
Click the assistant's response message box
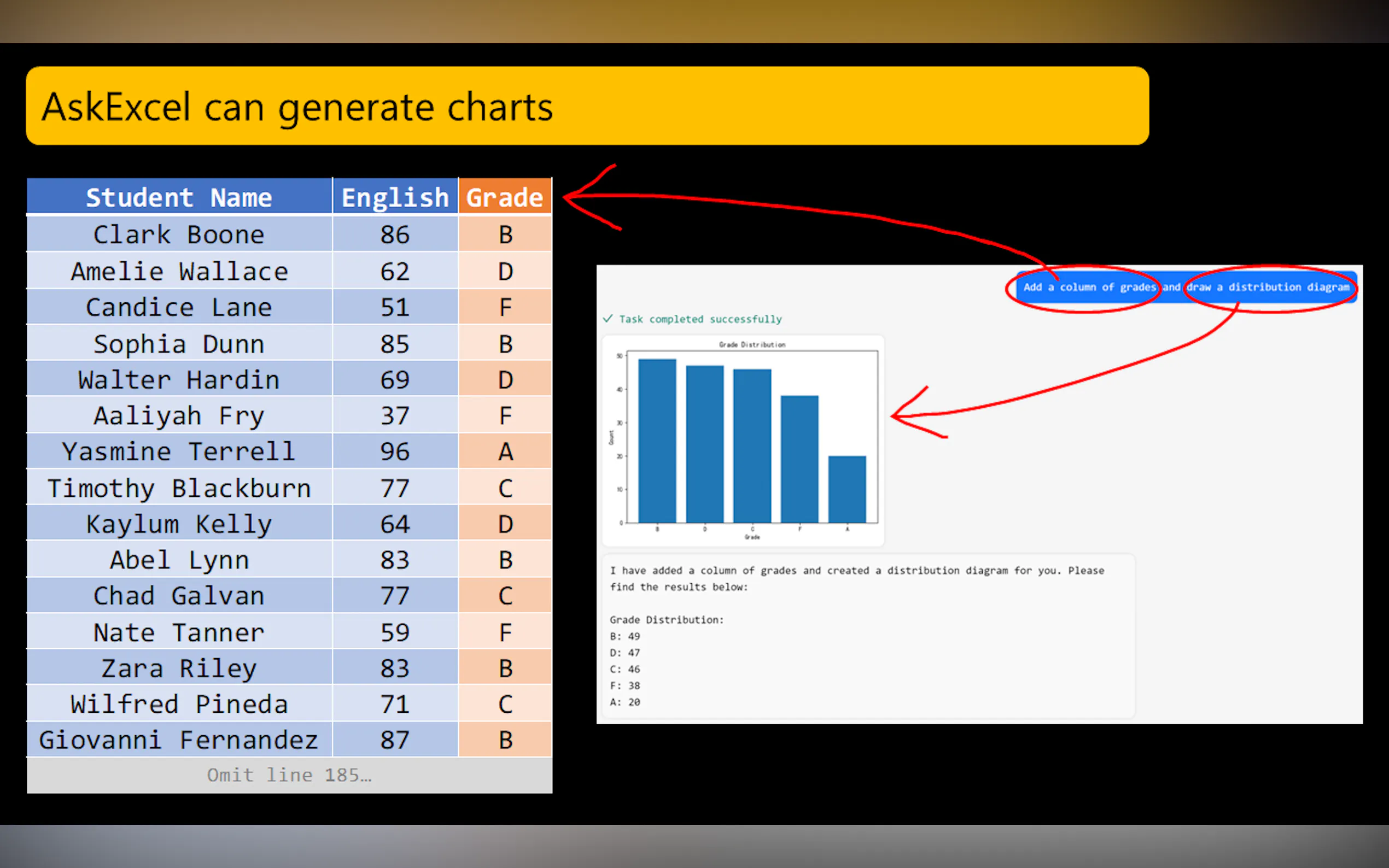pyautogui.click(x=868, y=636)
